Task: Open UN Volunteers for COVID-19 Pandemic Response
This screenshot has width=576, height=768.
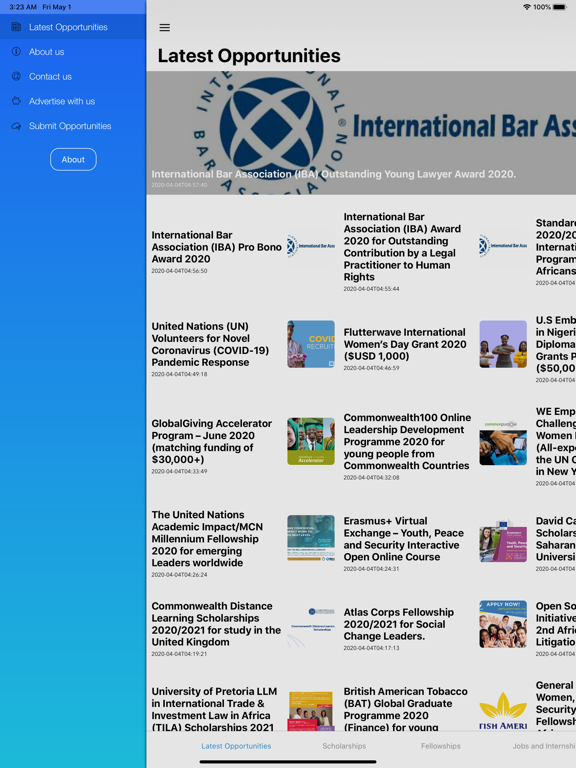Action: click(211, 344)
